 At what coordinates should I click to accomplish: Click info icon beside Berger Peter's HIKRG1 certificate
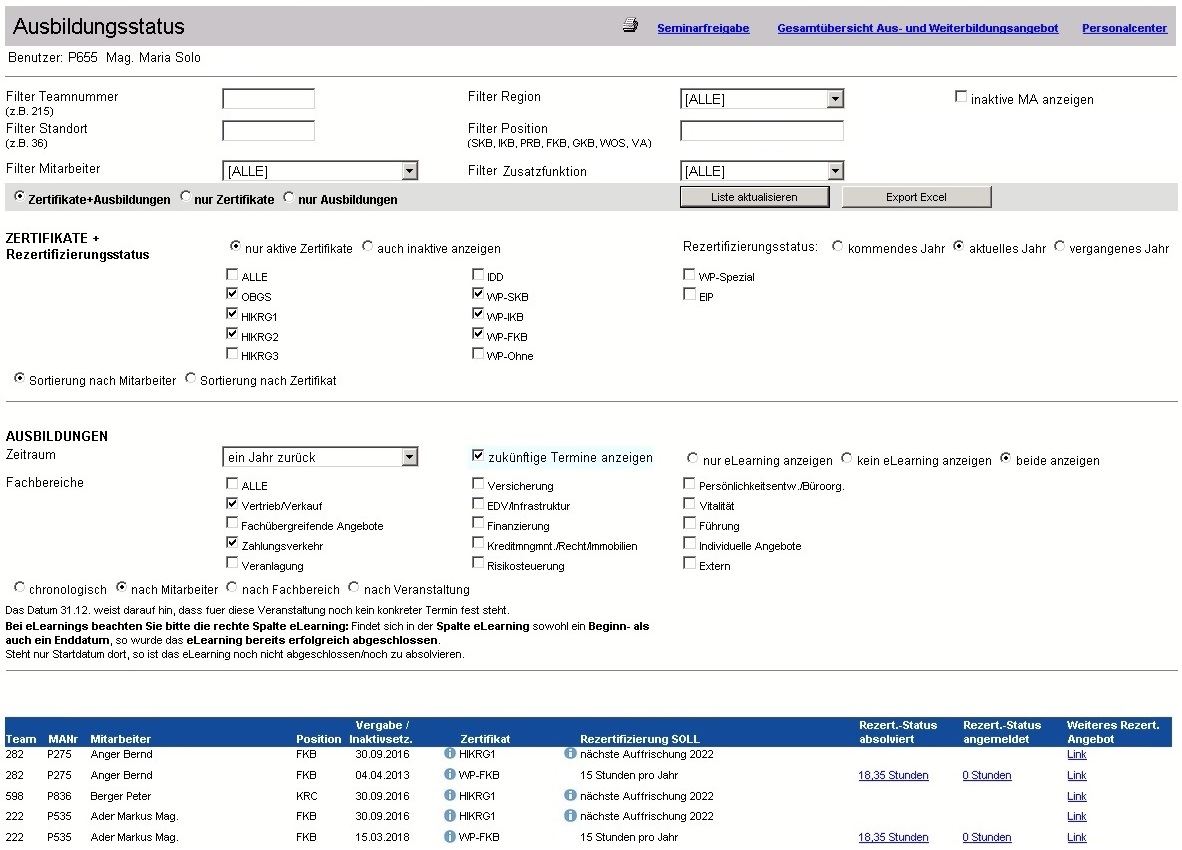(450, 796)
